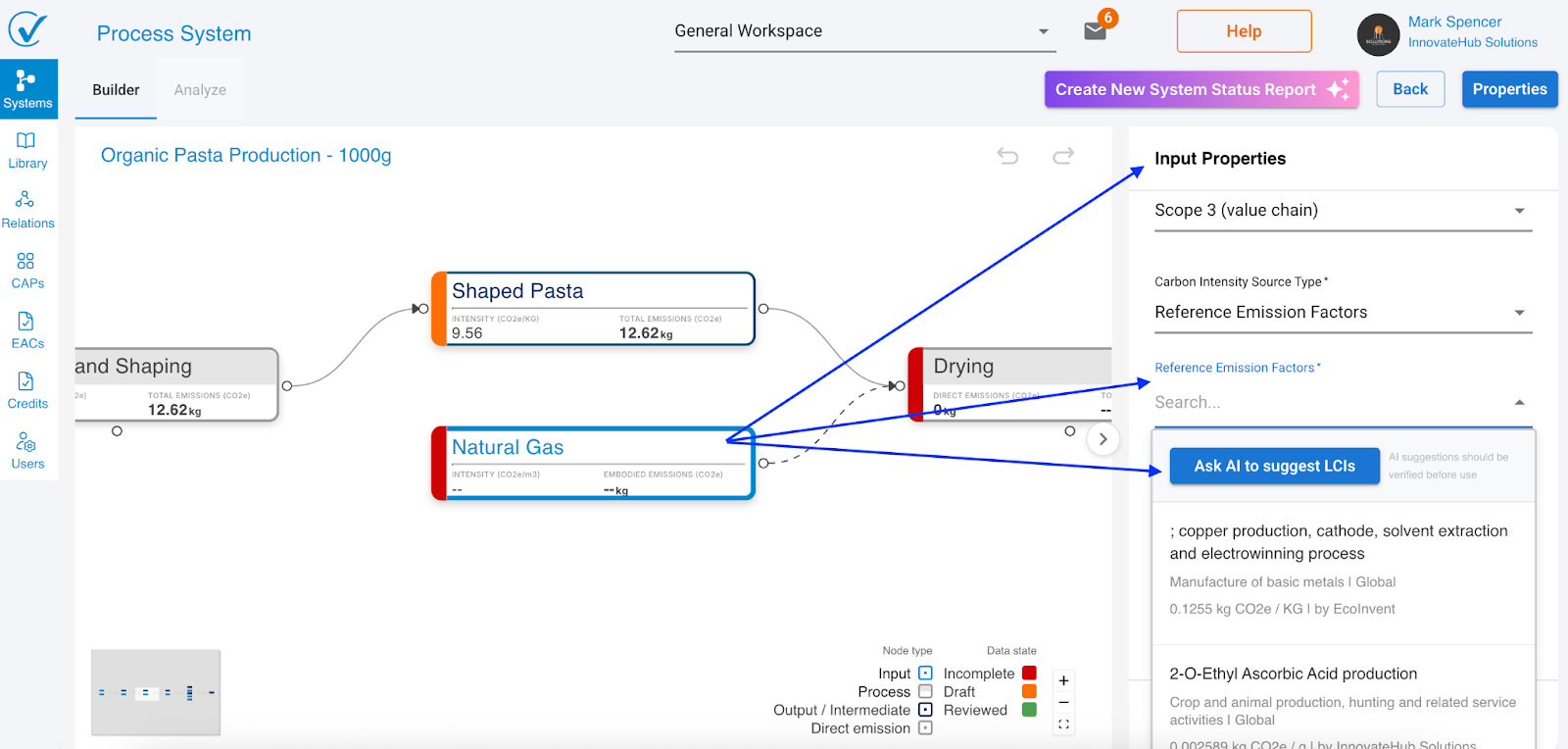Open the Users sidebar icon

[27, 450]
